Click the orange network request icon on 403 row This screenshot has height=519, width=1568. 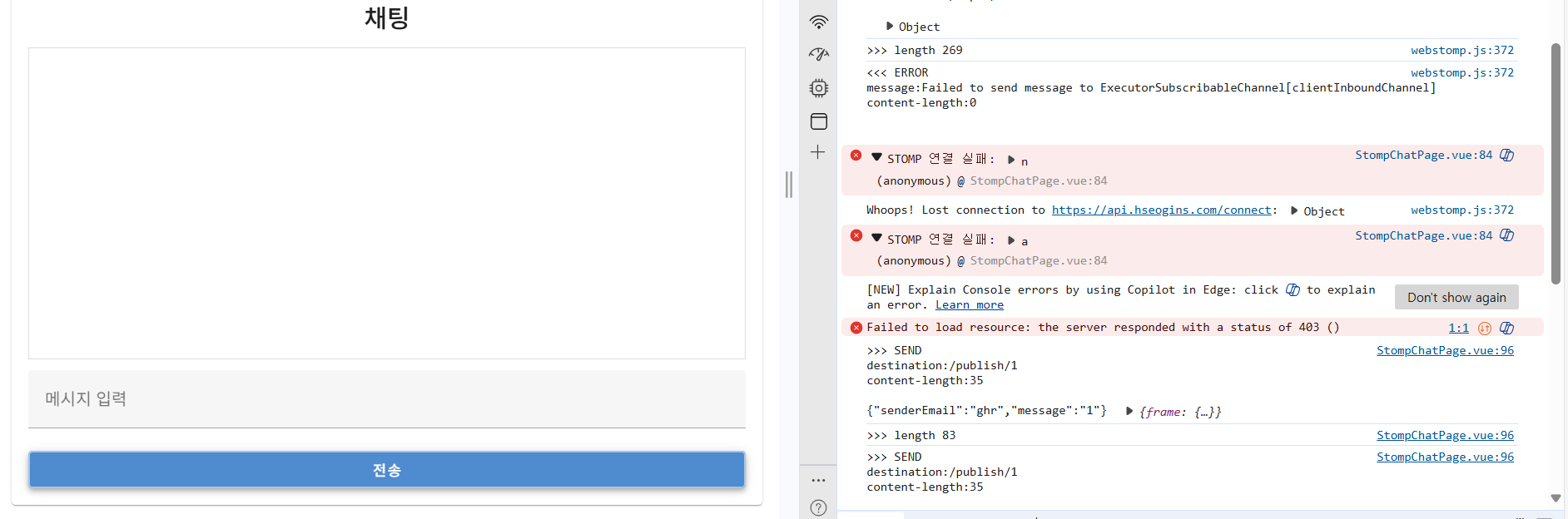tap(1485, 328)
